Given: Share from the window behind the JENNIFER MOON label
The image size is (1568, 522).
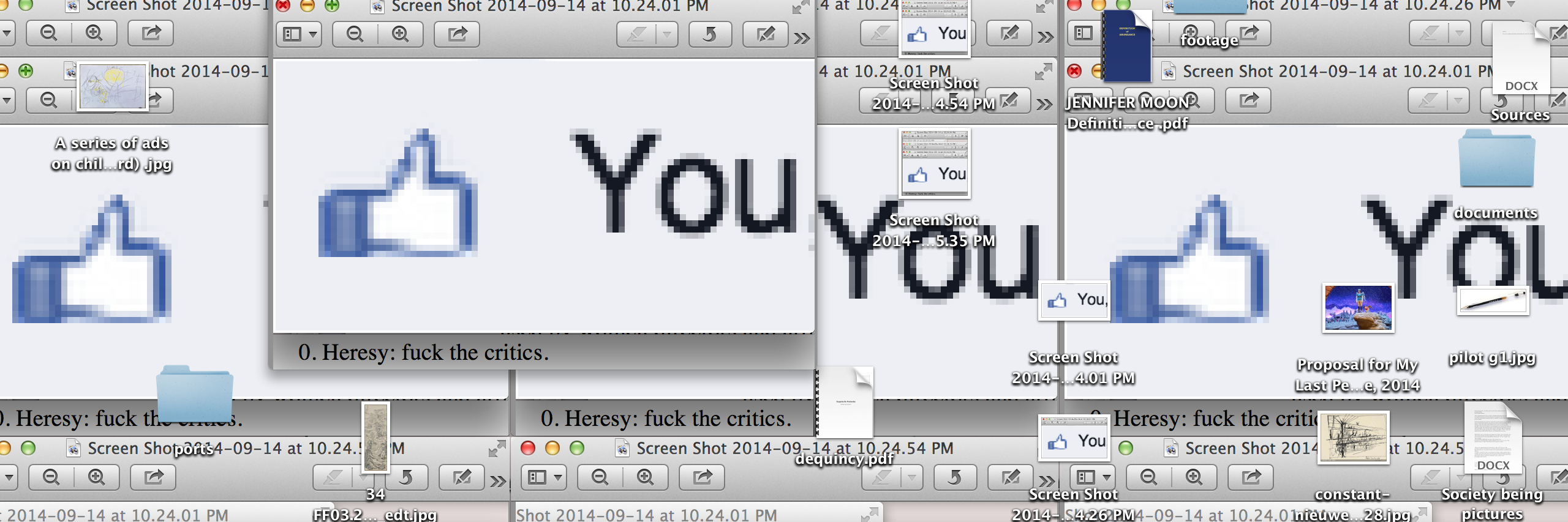Looking at the screenshot, I should (x=1248, y=100).
